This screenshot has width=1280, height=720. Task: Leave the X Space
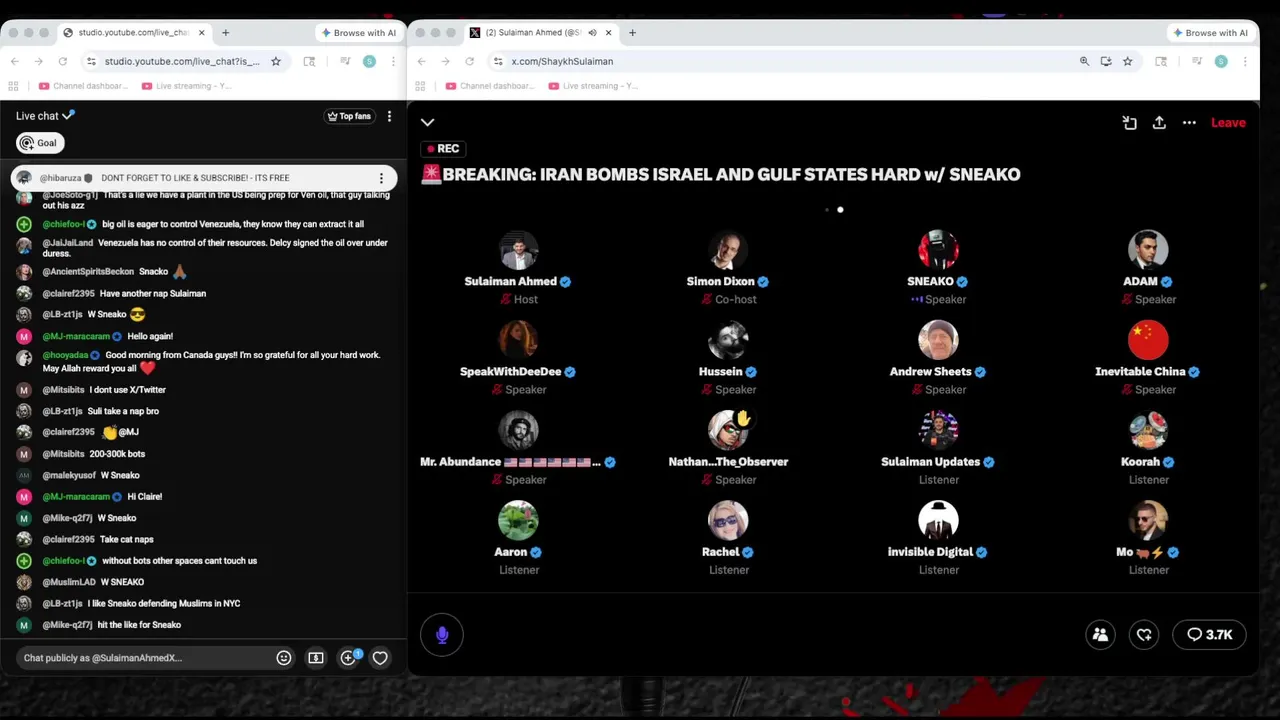pos(1228,122)
